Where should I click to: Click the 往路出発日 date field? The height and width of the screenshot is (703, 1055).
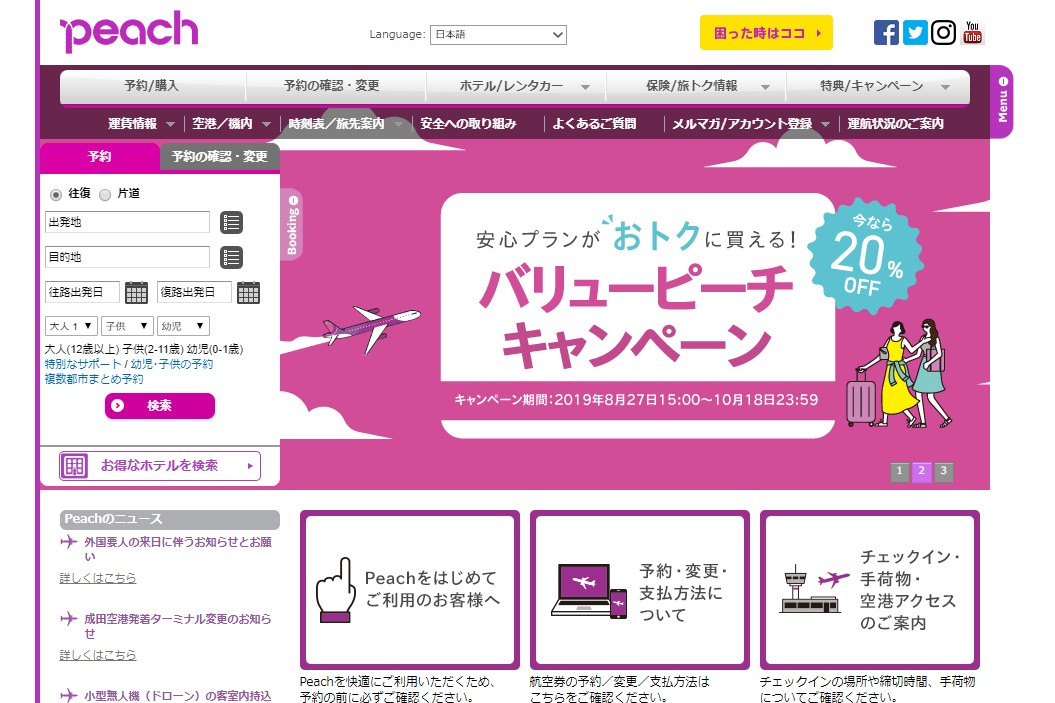pyautogui.click(x=82, y=292)
